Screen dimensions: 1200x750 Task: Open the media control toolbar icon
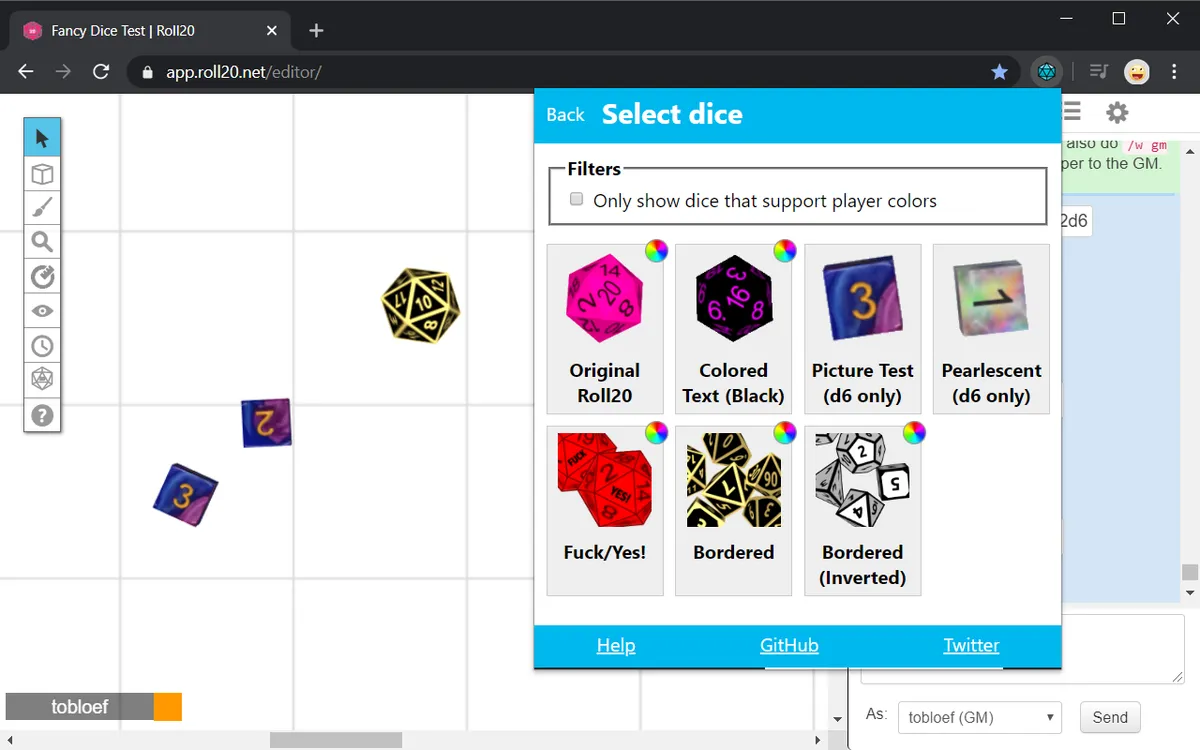click(1099, 72)
